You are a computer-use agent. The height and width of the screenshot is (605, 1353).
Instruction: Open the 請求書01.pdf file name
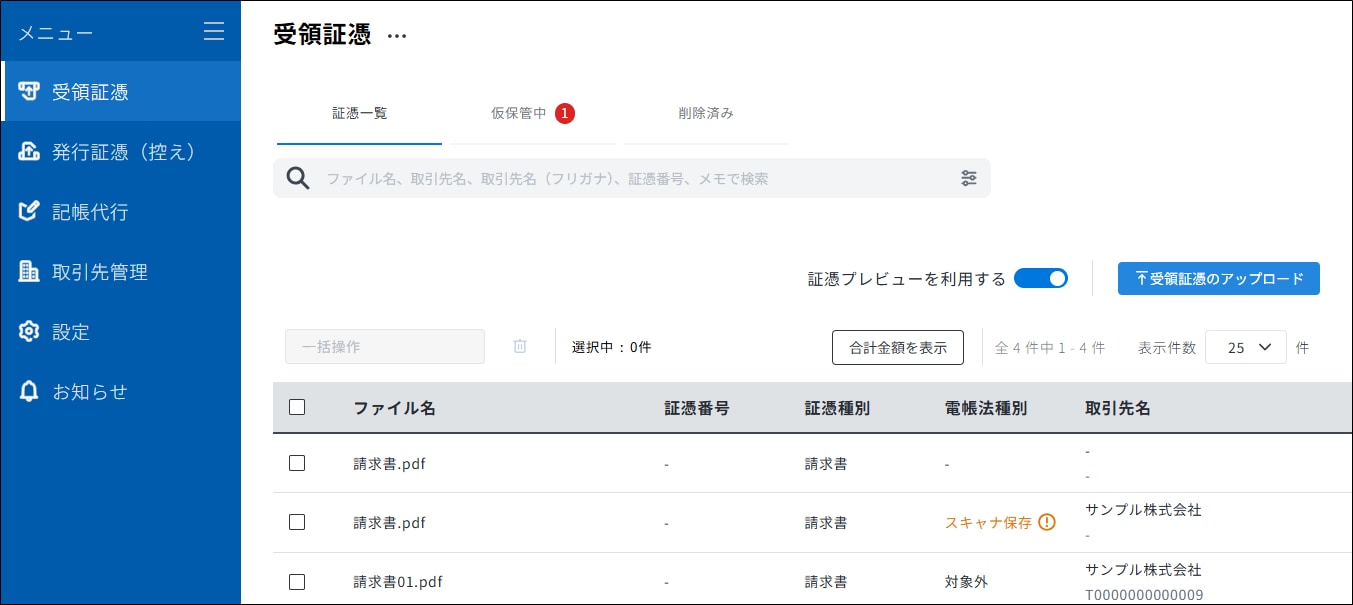[x=398, y=582]
